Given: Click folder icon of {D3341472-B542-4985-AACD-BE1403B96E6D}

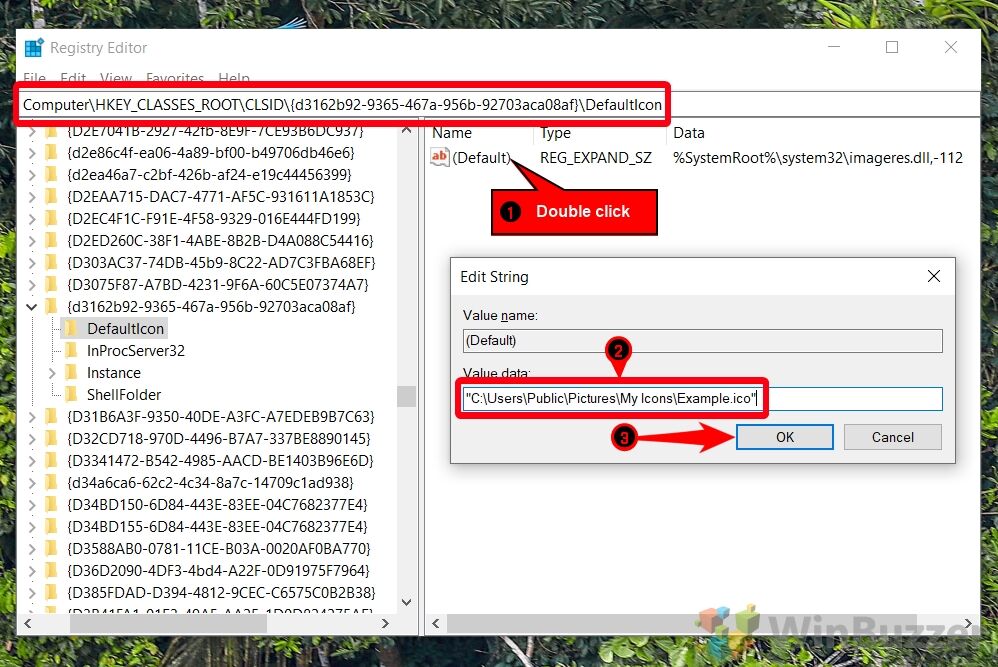Looking at the screenshot, I should click(x=51, y=460).
